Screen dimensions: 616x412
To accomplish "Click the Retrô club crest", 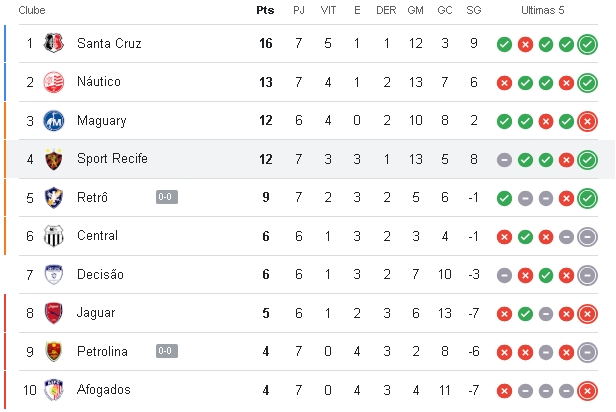I will coord(54,198).
